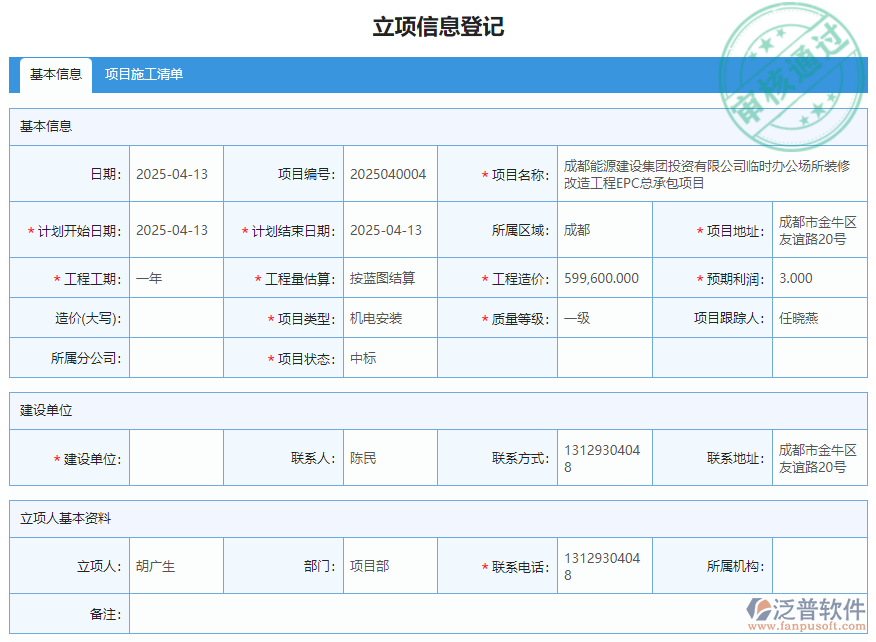Image resolution: width=876 pixels, height=642 pixels.
Task: Click the 计划结束日期 date field
Action: coord(389,230)
